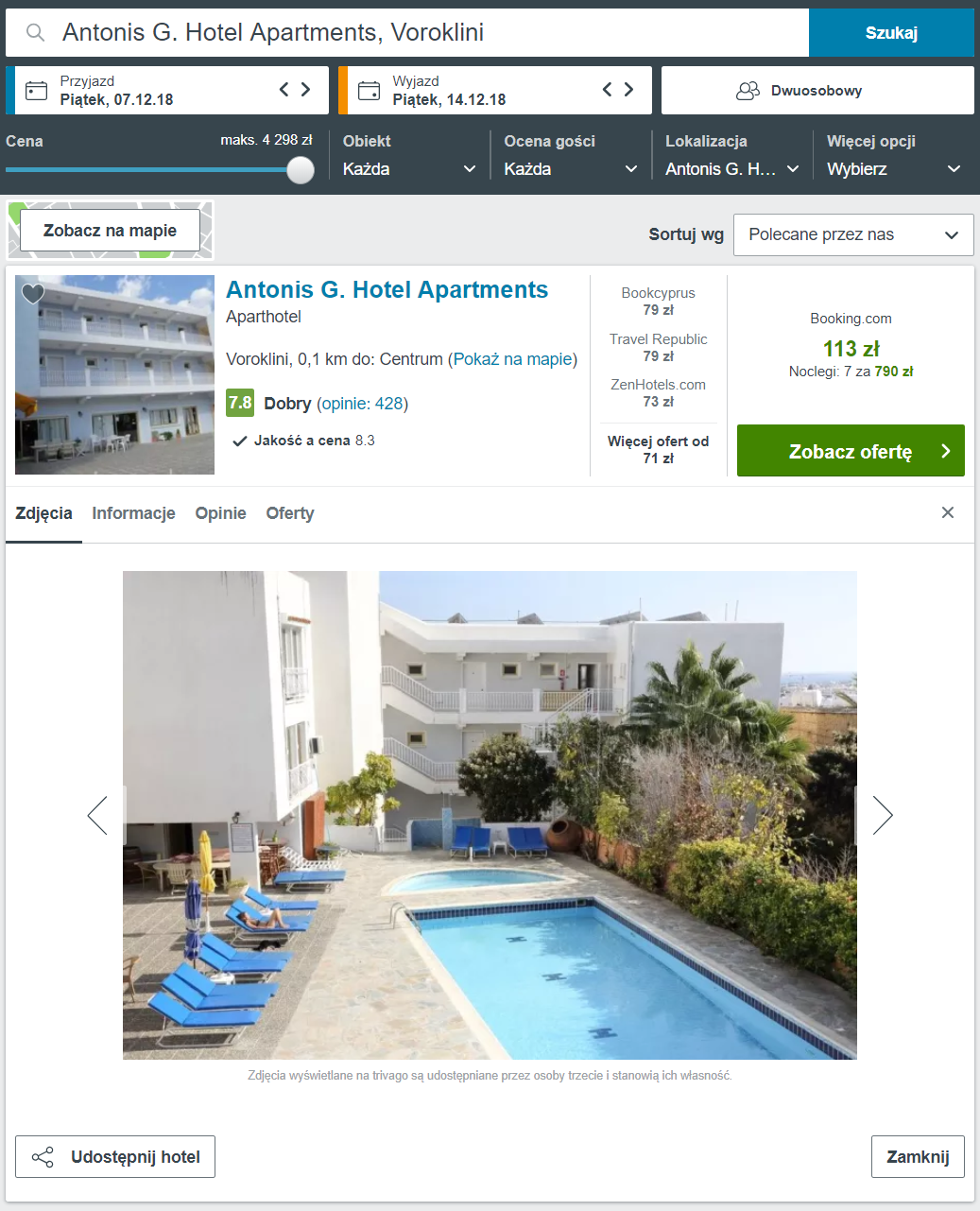The height and width of the screenshot is (1211, 980).
Task: Switch to the Opinie tab
Action: pos(220,513)
